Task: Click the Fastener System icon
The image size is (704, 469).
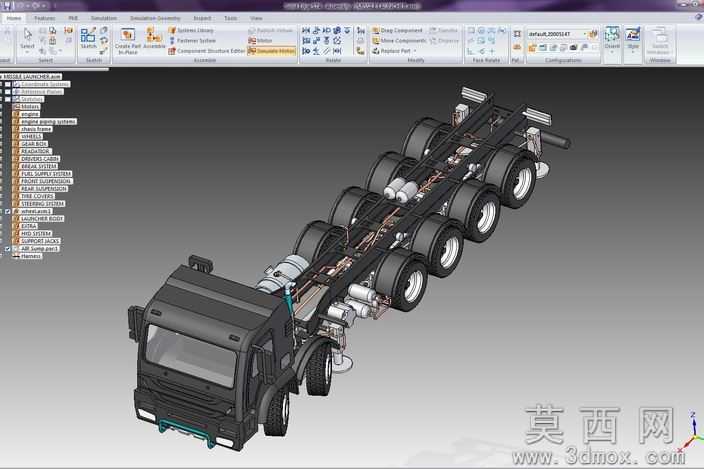Action: pyautogui.click(x=172, y=40)
